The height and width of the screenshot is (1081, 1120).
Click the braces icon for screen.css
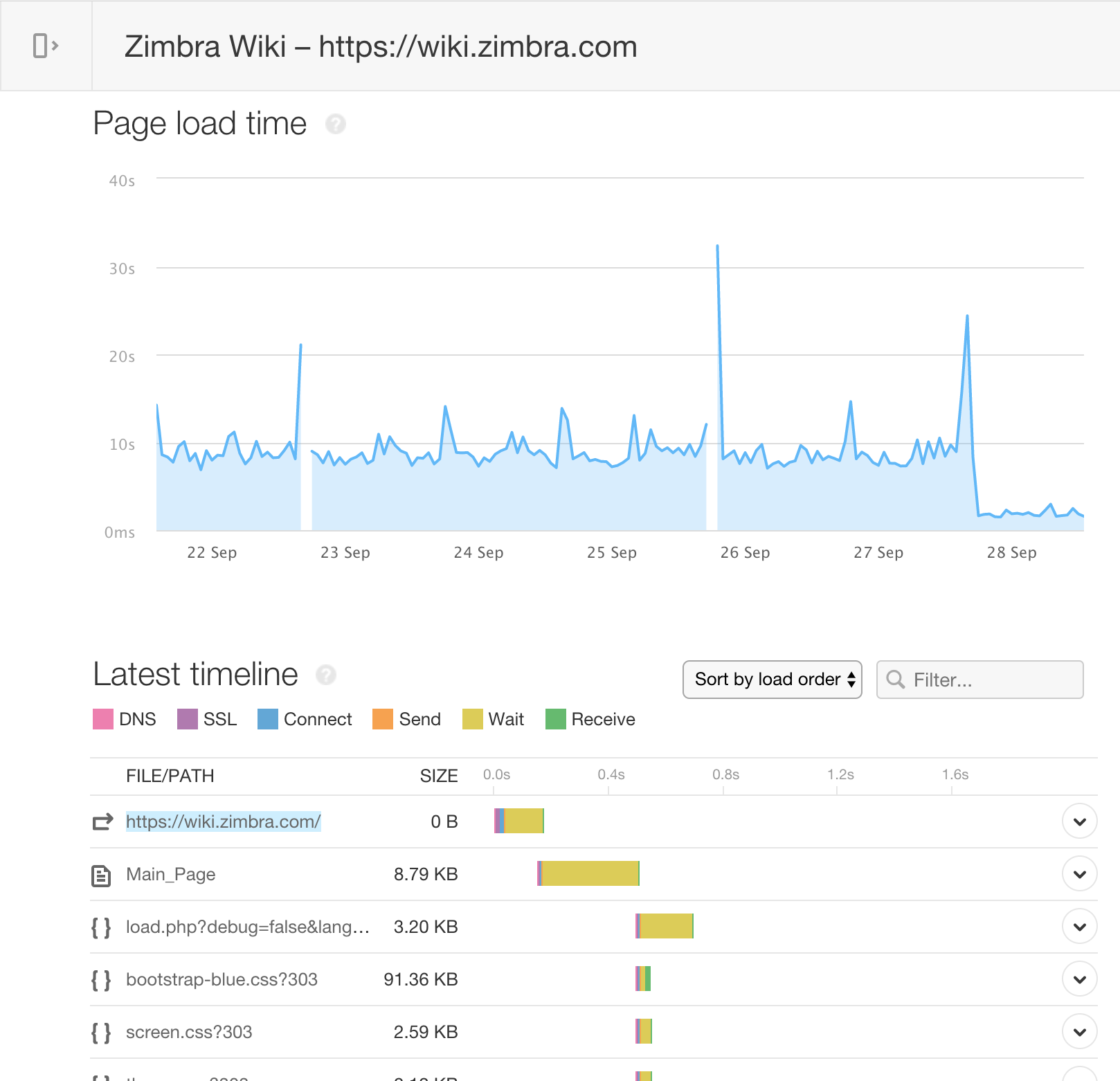click(101, 1033)
